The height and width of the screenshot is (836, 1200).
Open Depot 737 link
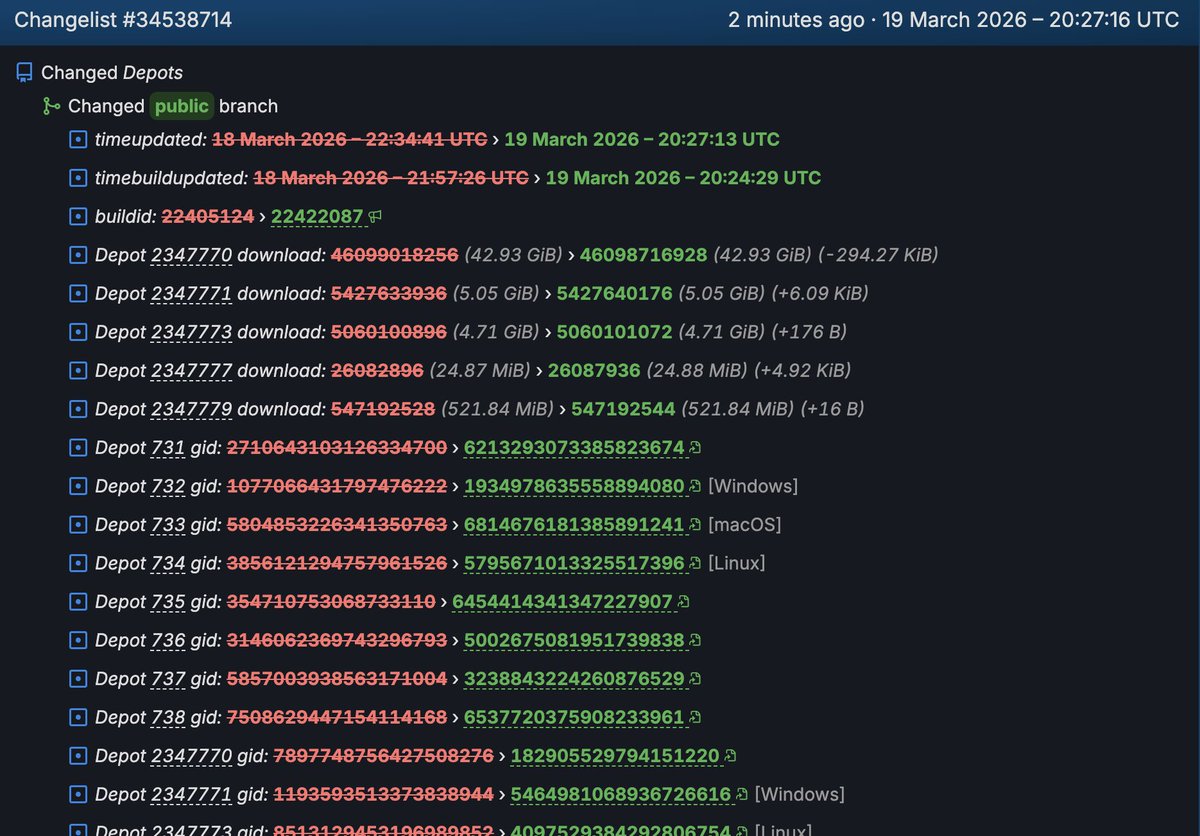coord(168,678)
